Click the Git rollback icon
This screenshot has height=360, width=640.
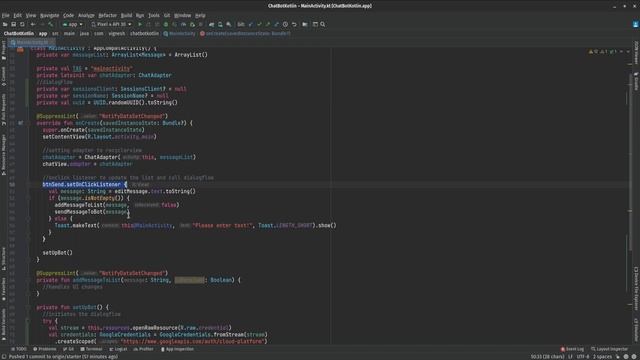[294, 24]
